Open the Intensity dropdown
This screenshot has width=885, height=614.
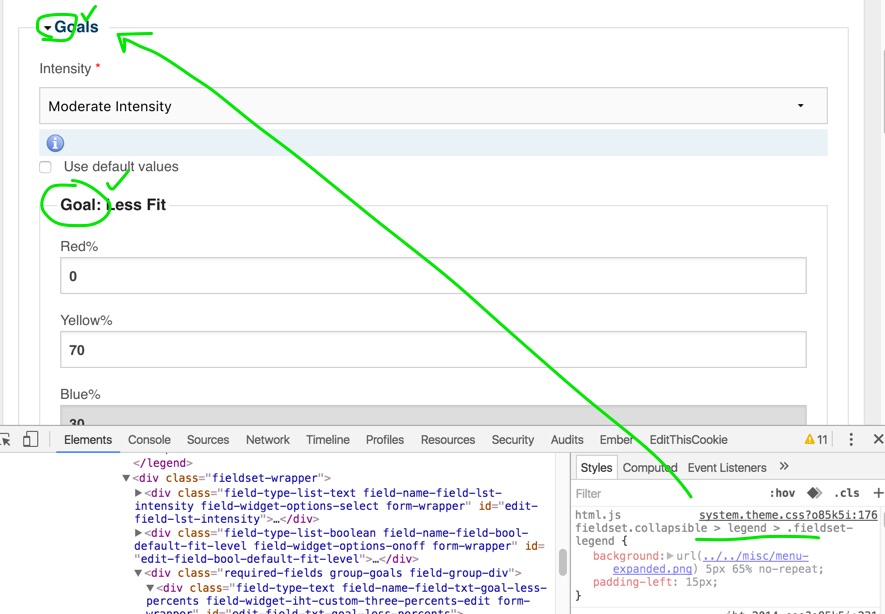433,106
